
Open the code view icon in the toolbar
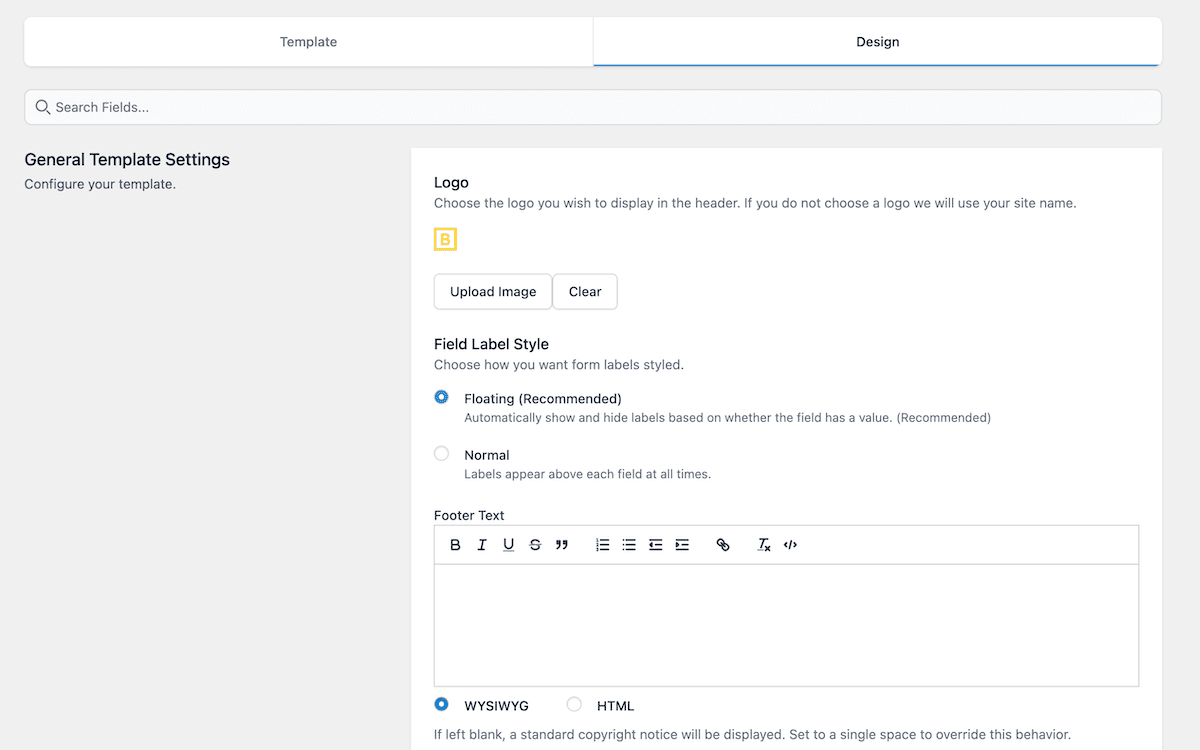(x=790, y=545)
